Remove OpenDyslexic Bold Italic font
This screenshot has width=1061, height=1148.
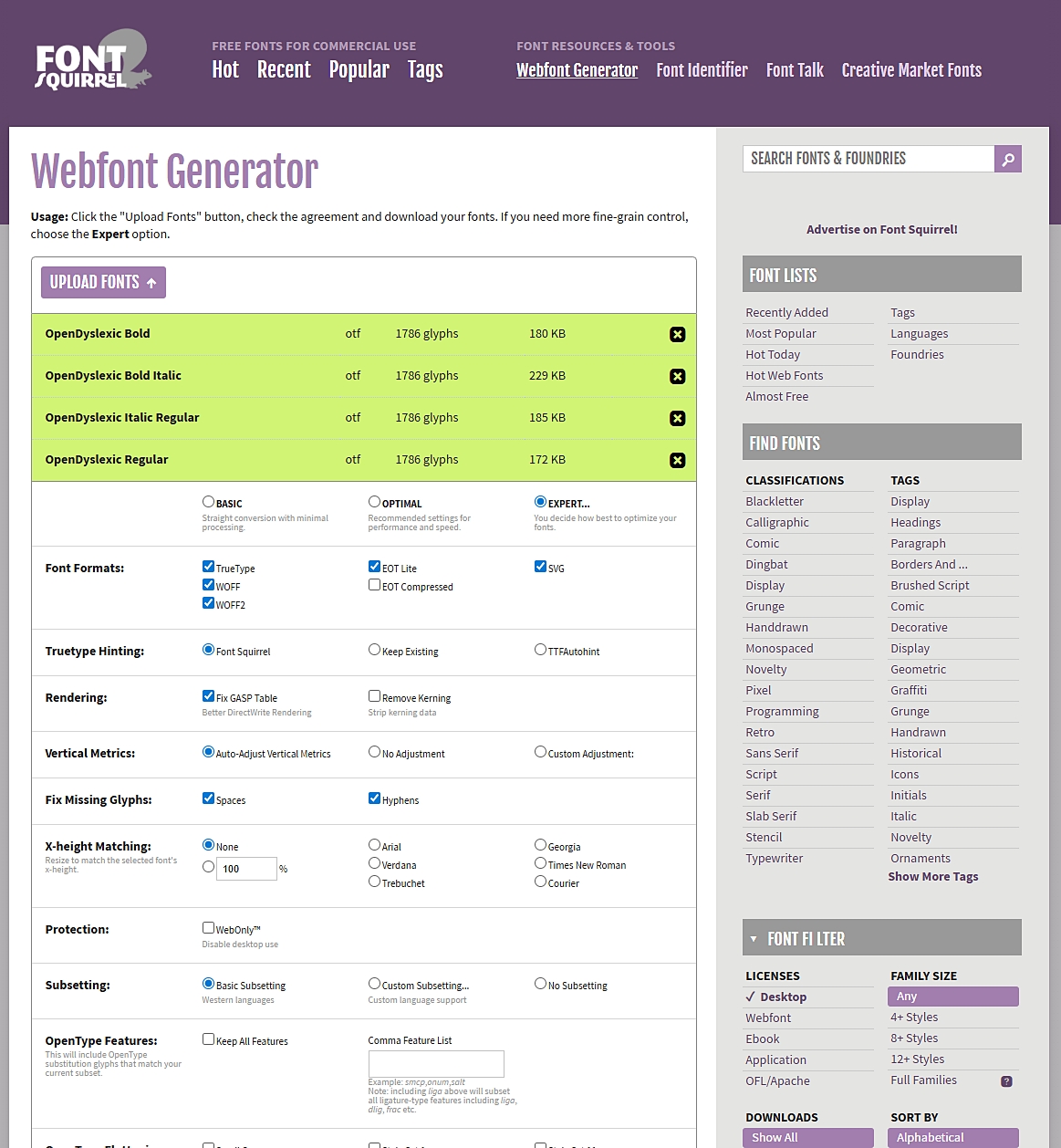pos(678,376)
